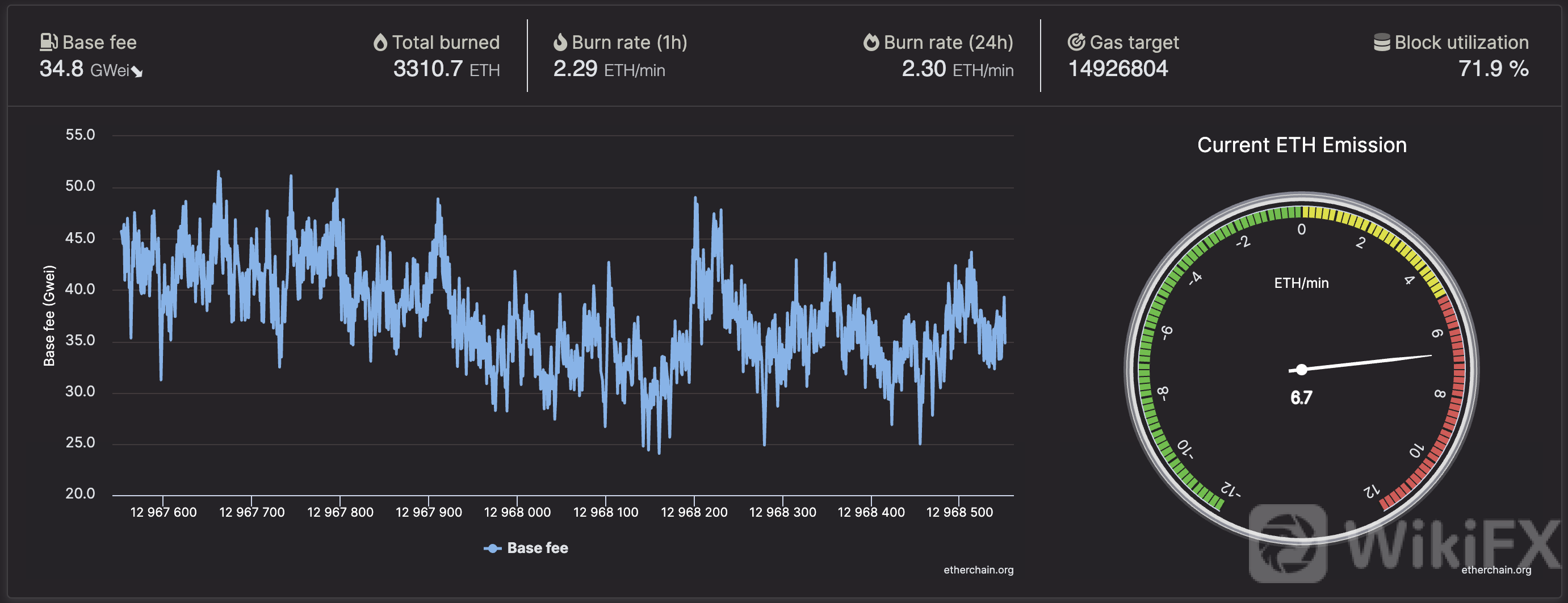
Task: Click the stack icon beside Block utilization
Action: (x=1382, y=43)
